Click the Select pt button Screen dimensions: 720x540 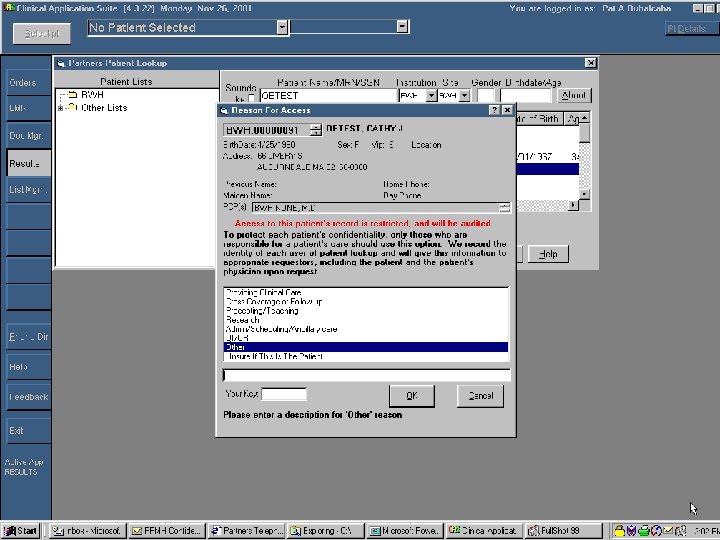coord(42,34)
